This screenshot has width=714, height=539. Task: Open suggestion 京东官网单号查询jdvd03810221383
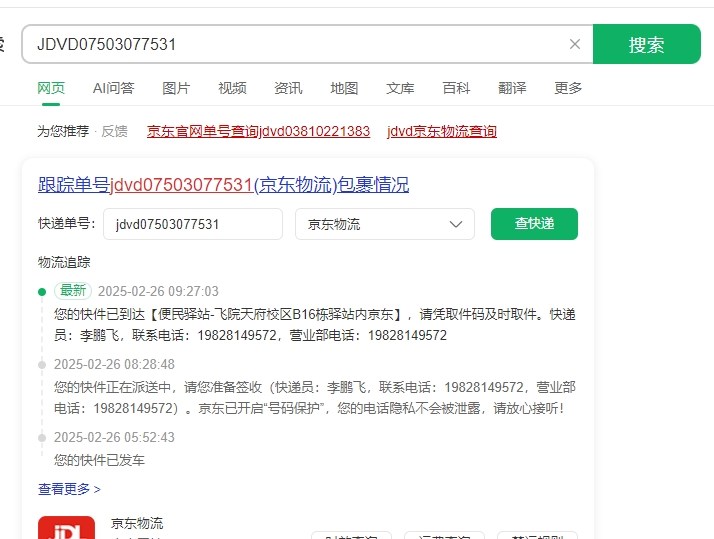click(x=258, y=132)
